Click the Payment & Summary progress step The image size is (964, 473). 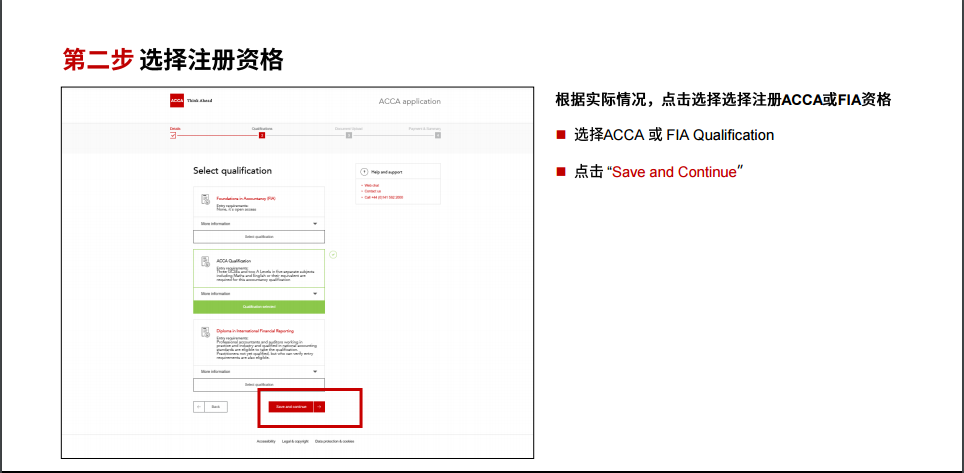437,135
